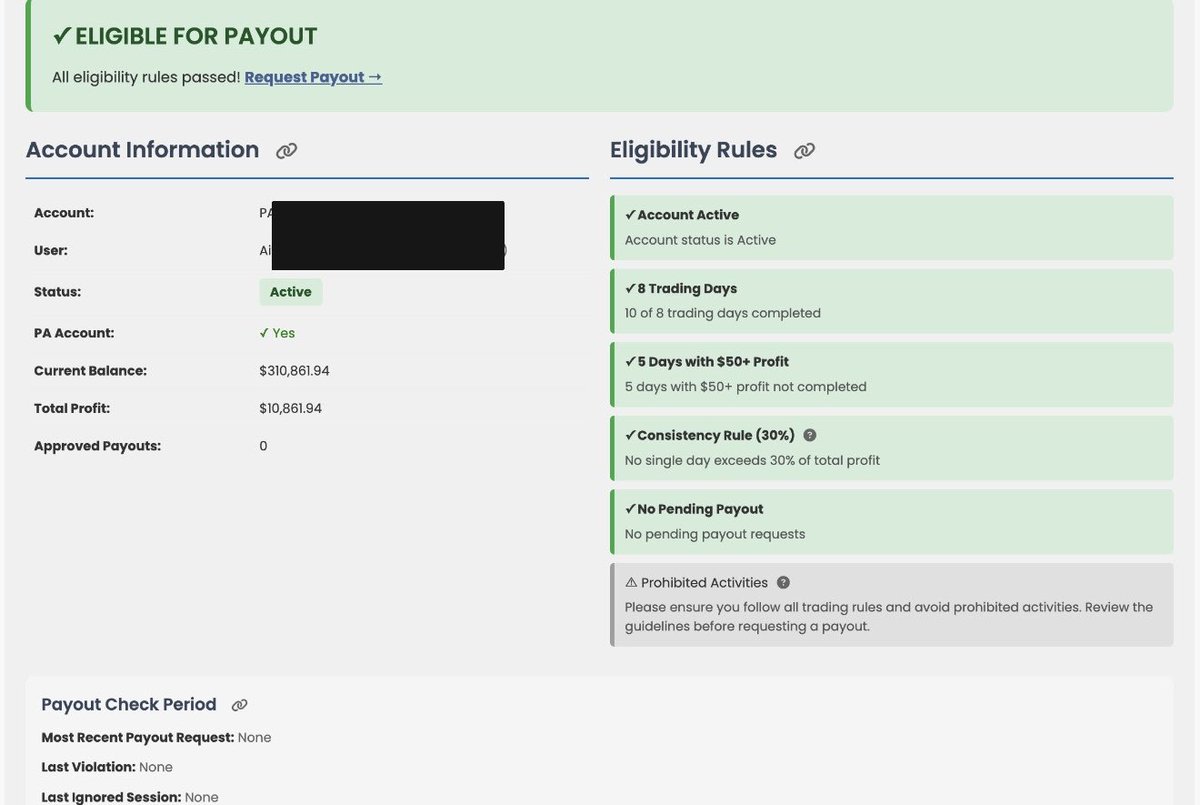Copy link icon beside Account Information heading

[287, 151]
